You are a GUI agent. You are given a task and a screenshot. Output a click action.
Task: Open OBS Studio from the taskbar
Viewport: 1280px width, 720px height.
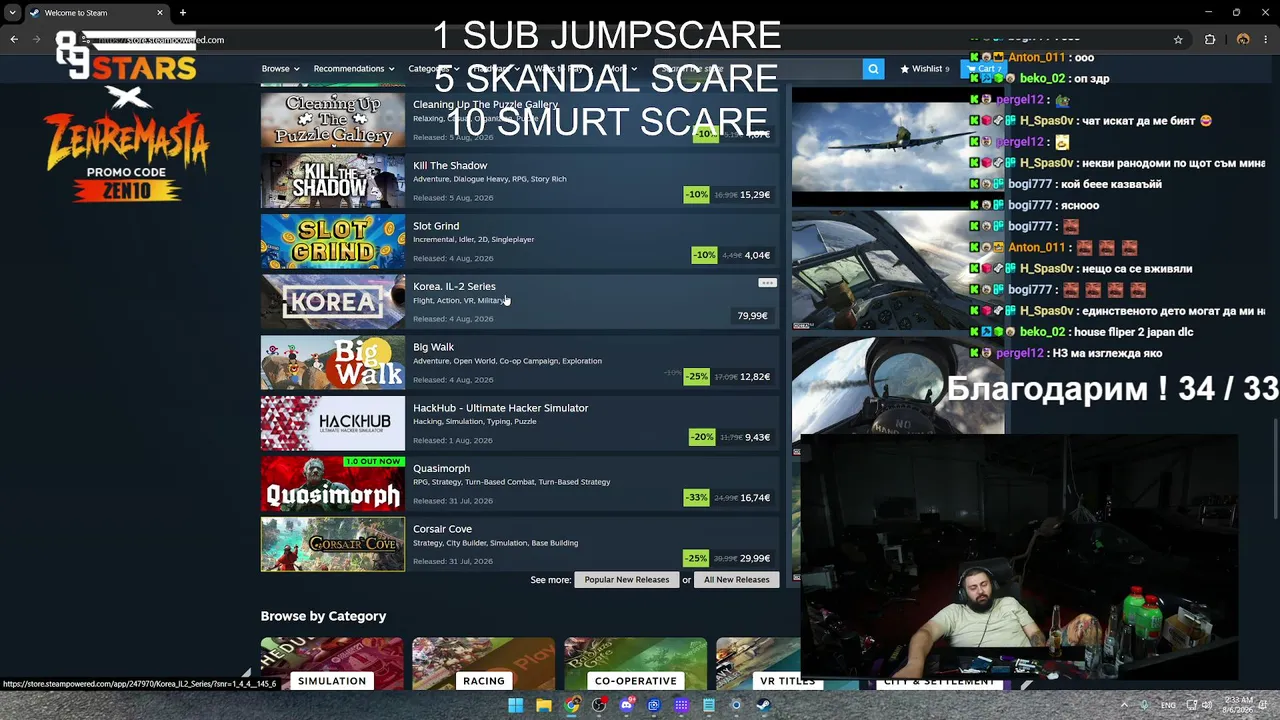pos(599,705)
